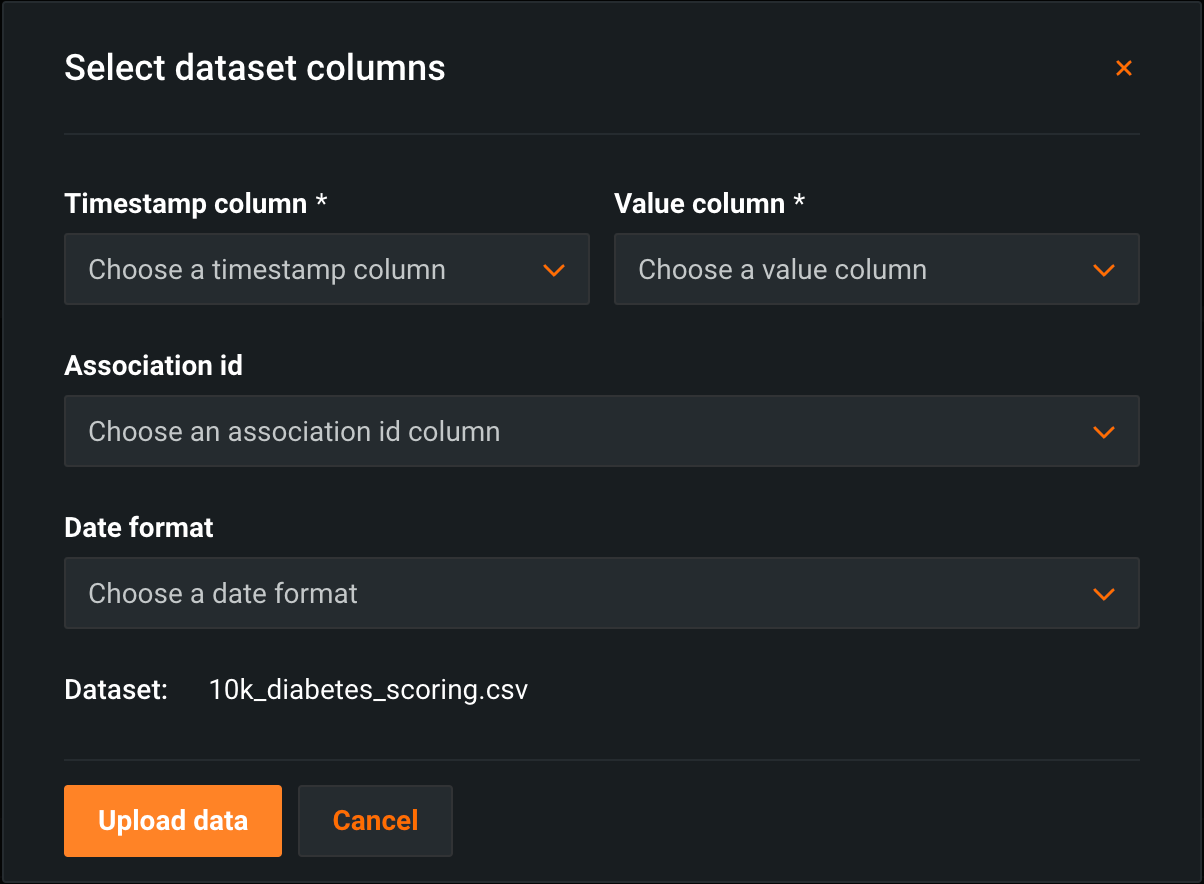Click the Dataset: label text
The image size is (1204, 884).
116,690
